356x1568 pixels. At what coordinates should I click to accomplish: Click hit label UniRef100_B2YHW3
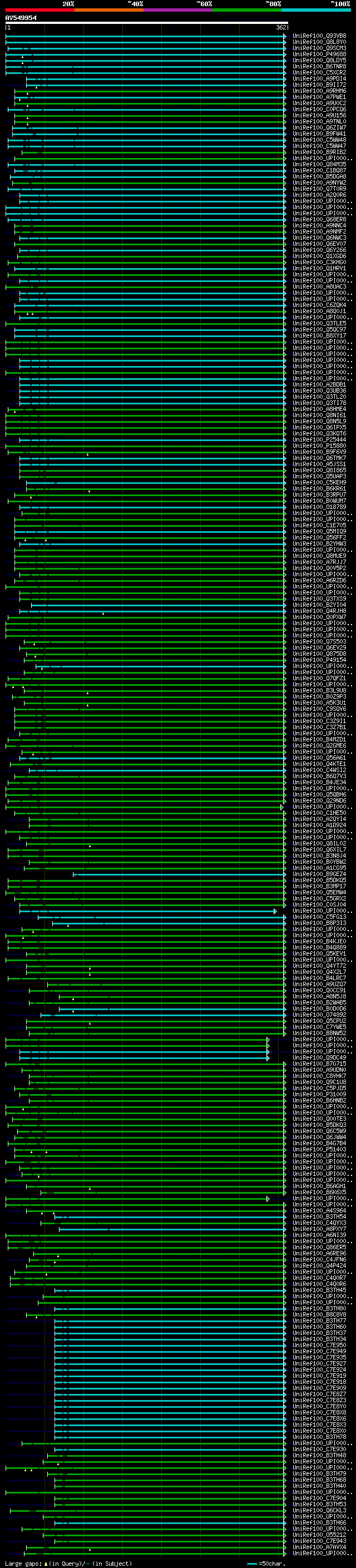tap(319, 543)
